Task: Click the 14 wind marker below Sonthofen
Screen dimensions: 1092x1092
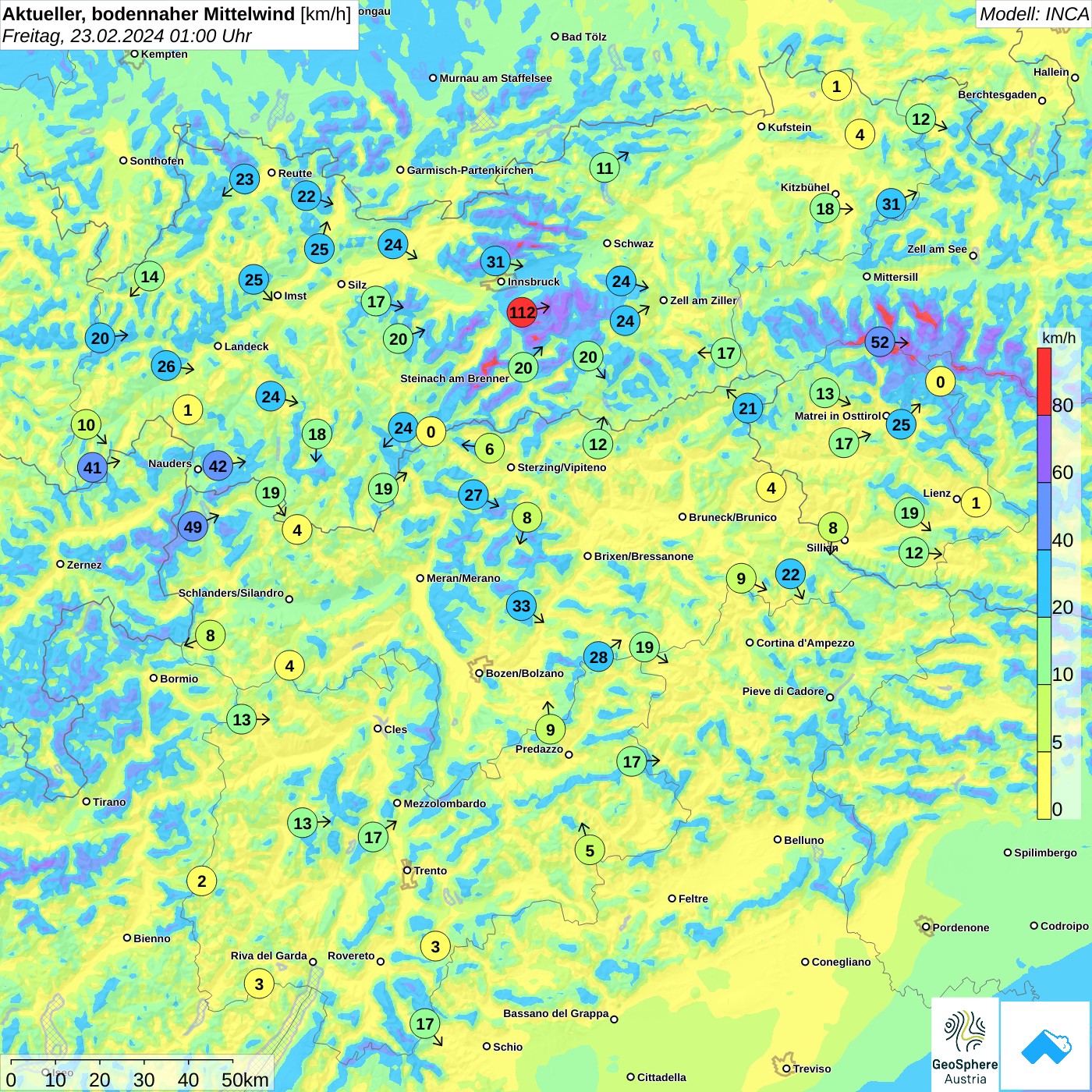Action: 149,276
